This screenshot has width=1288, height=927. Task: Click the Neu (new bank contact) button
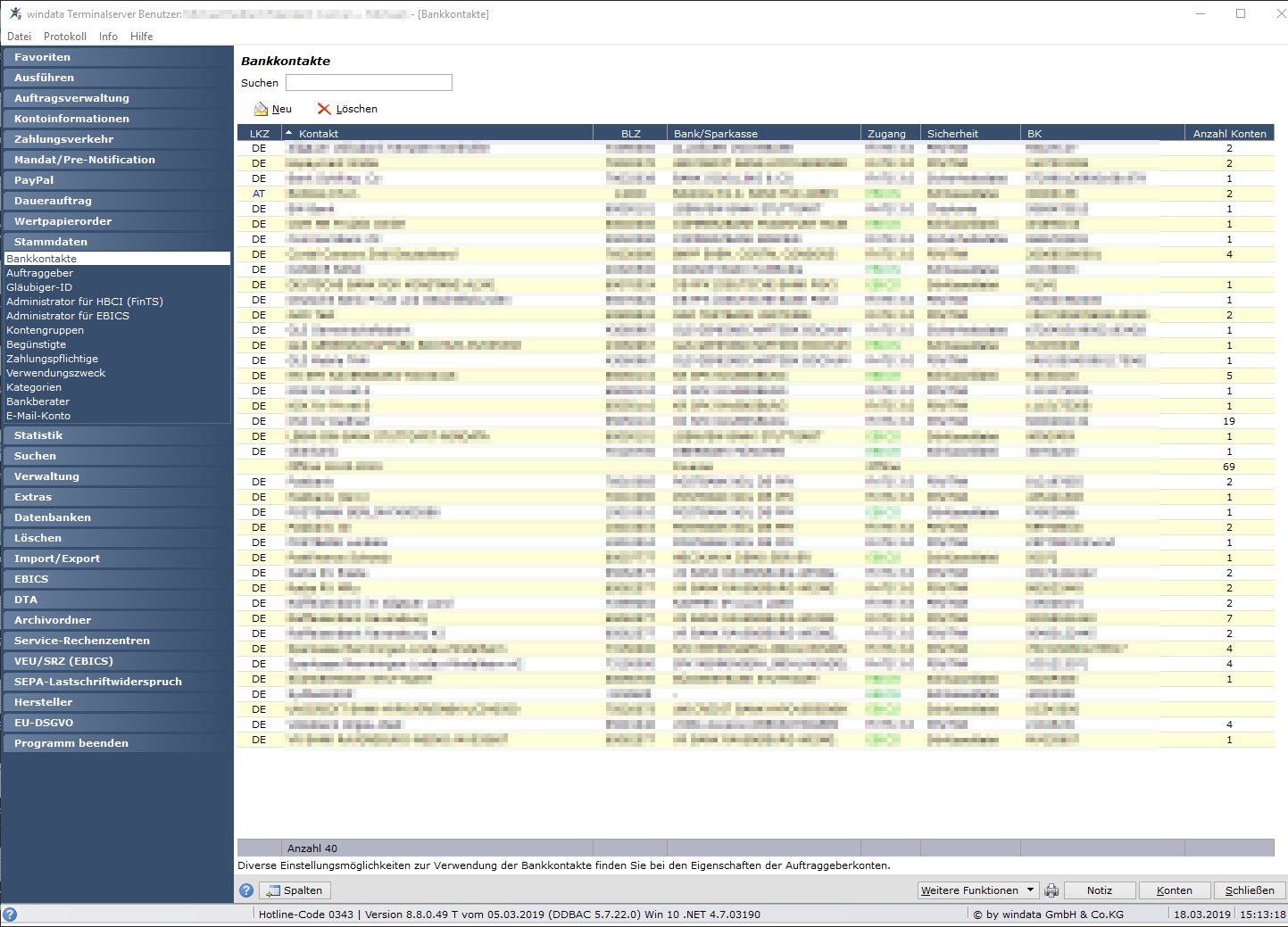coord(273,109)
